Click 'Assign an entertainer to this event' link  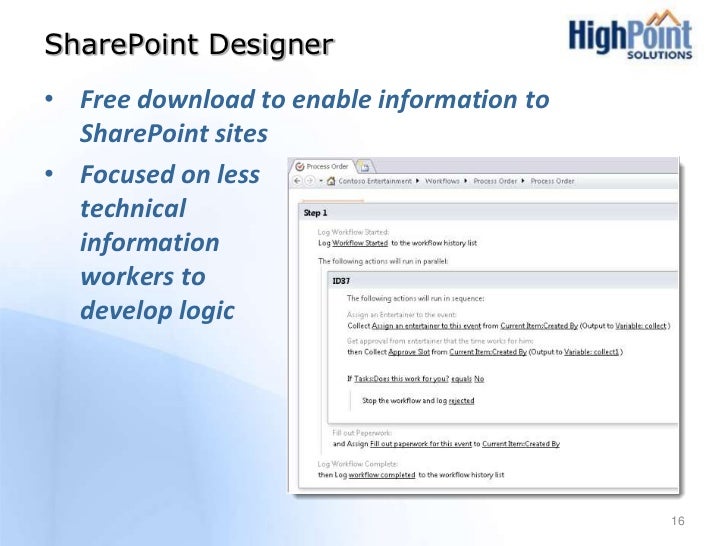pyautogui.click(x=426, y=326)
